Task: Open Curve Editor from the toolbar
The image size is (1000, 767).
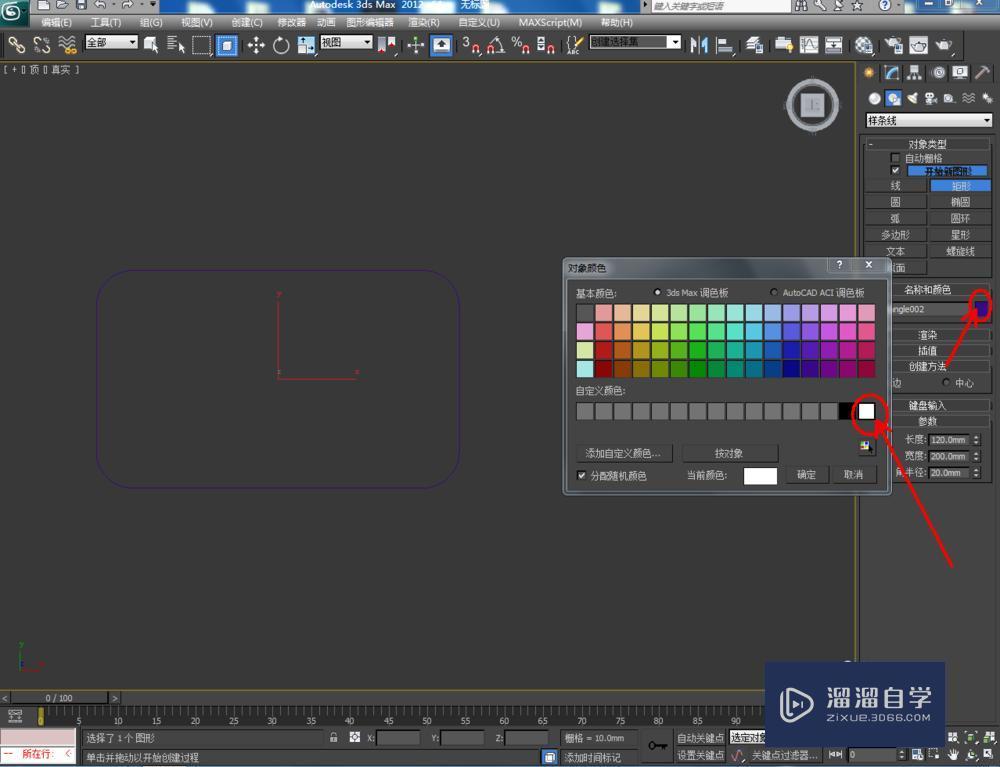Action: [x=807, y=44]
